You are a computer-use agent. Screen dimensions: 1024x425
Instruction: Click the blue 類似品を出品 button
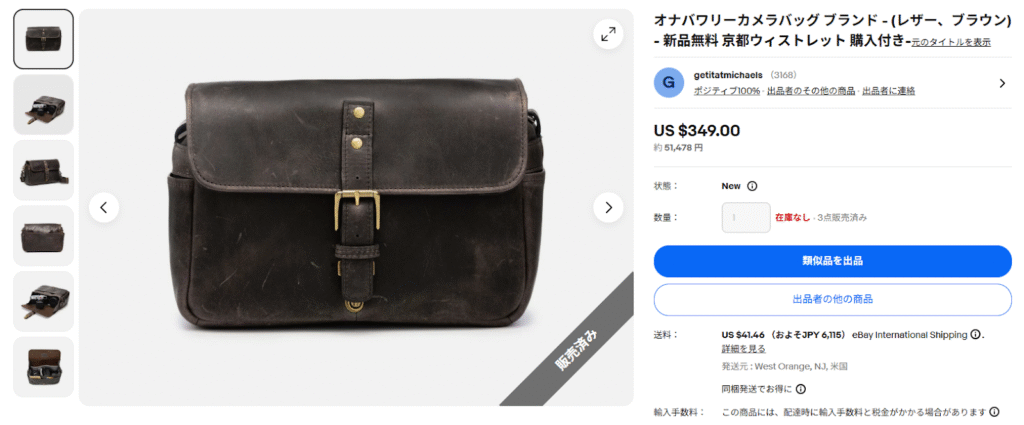tap(833, 261)
